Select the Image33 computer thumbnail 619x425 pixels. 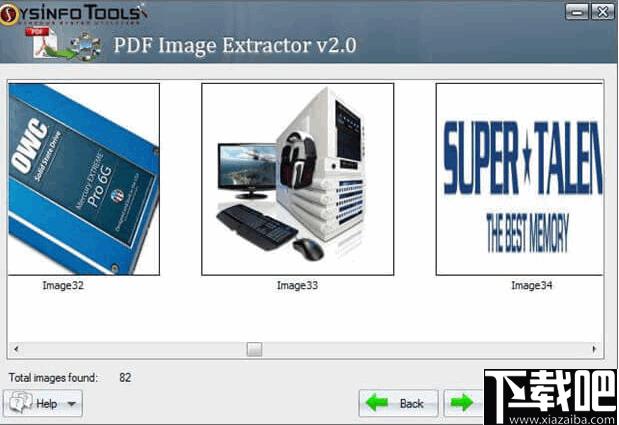(x=298, y=179)
